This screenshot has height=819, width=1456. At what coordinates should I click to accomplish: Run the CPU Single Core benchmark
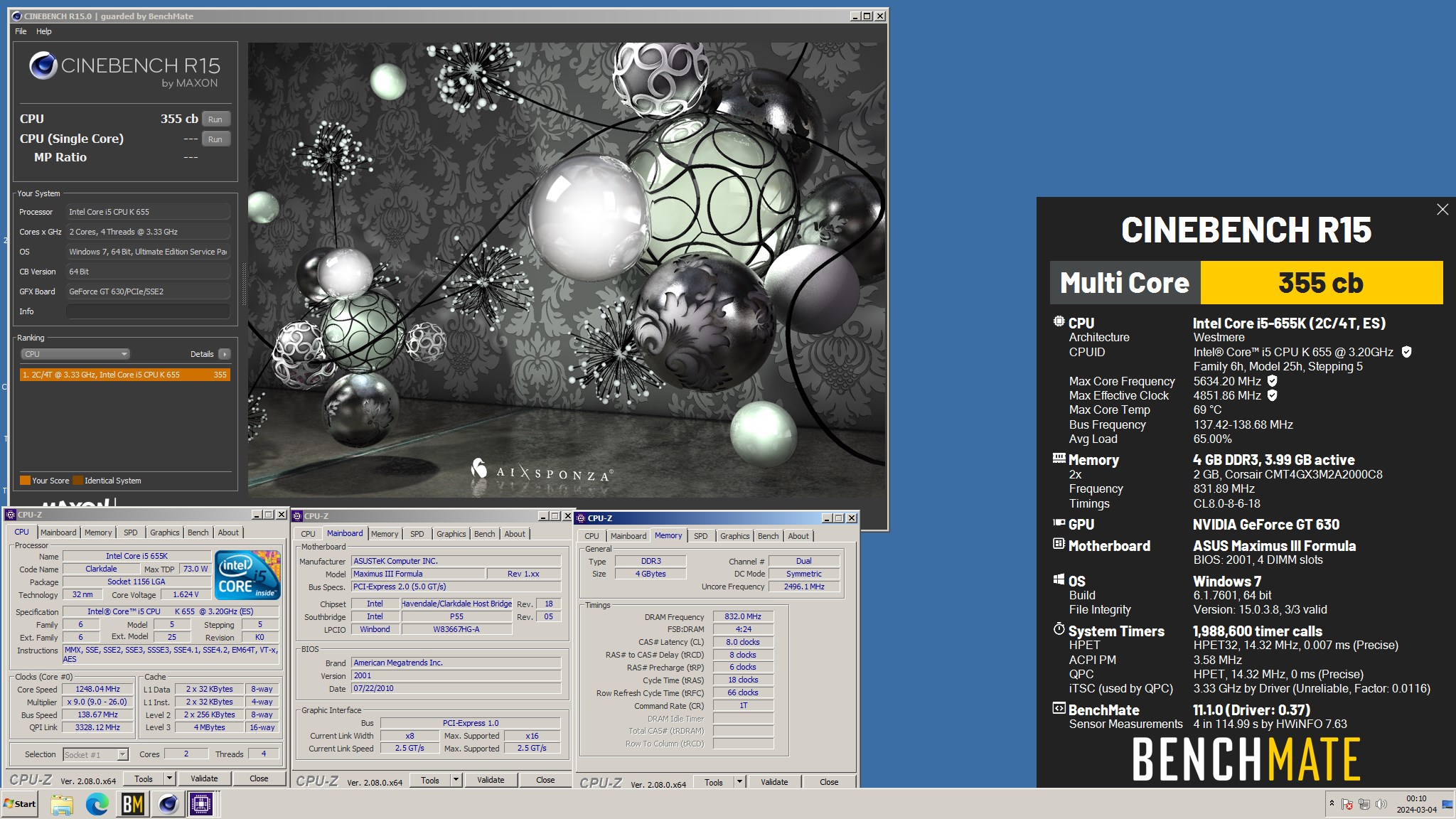216,139
